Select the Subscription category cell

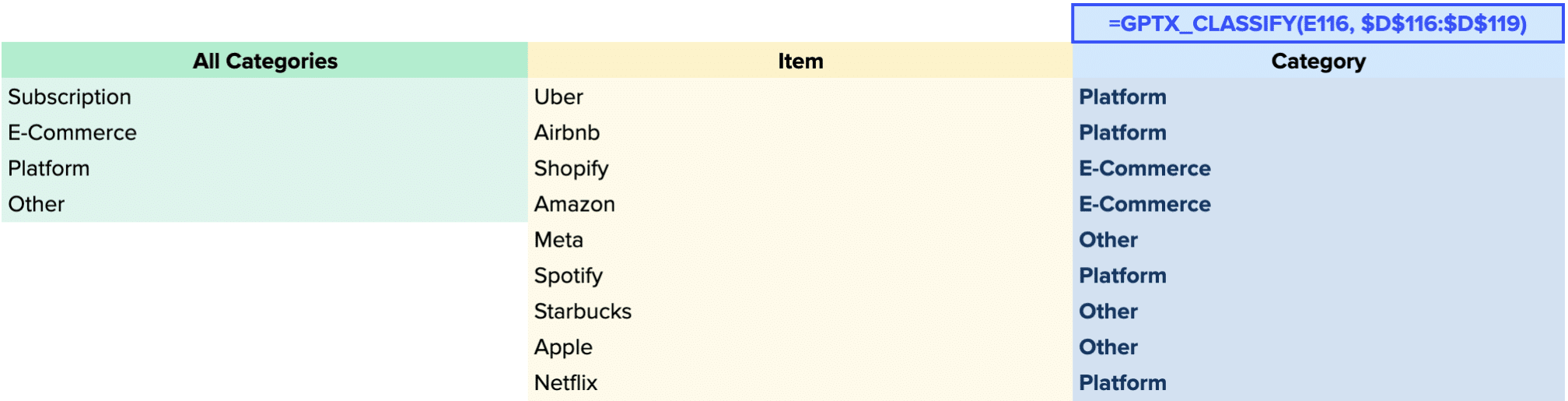point(264,97)
